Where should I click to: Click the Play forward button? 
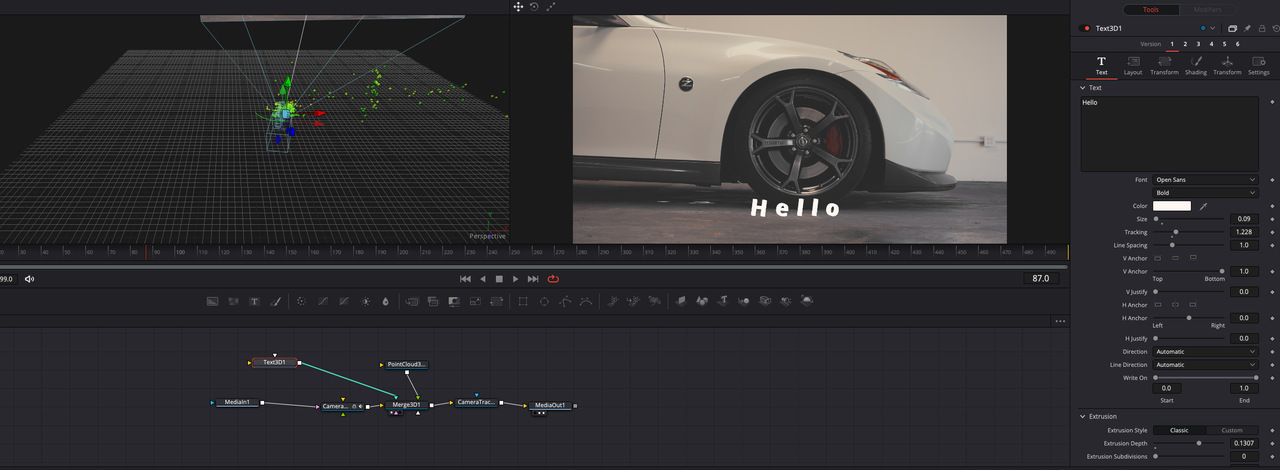tap(516, 279)
